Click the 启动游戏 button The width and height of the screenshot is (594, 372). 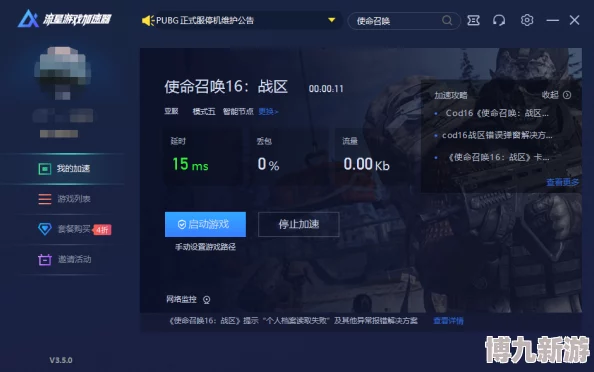(205, 224)
